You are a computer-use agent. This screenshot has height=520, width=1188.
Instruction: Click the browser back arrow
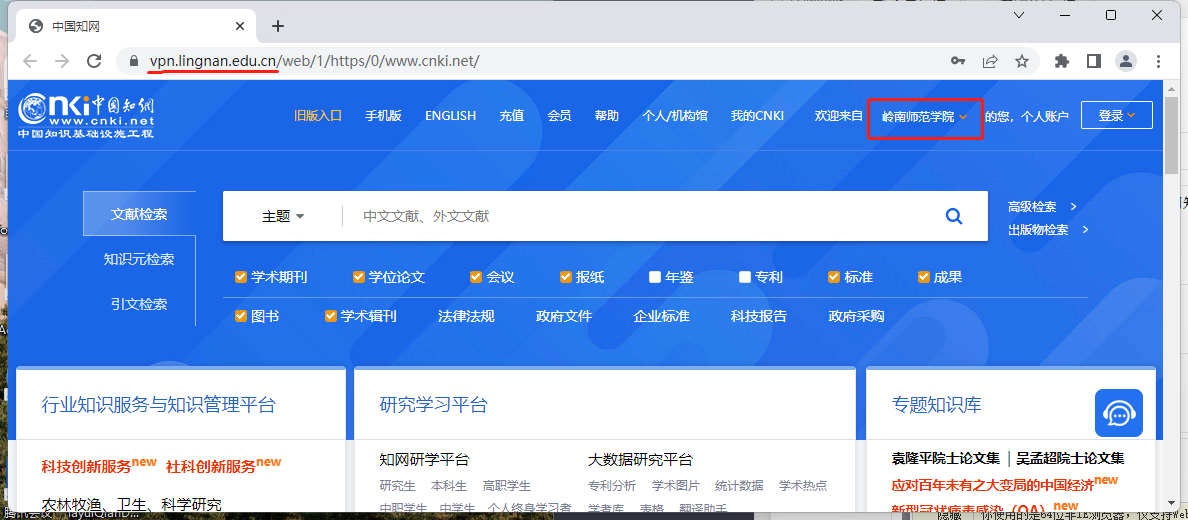30,61
